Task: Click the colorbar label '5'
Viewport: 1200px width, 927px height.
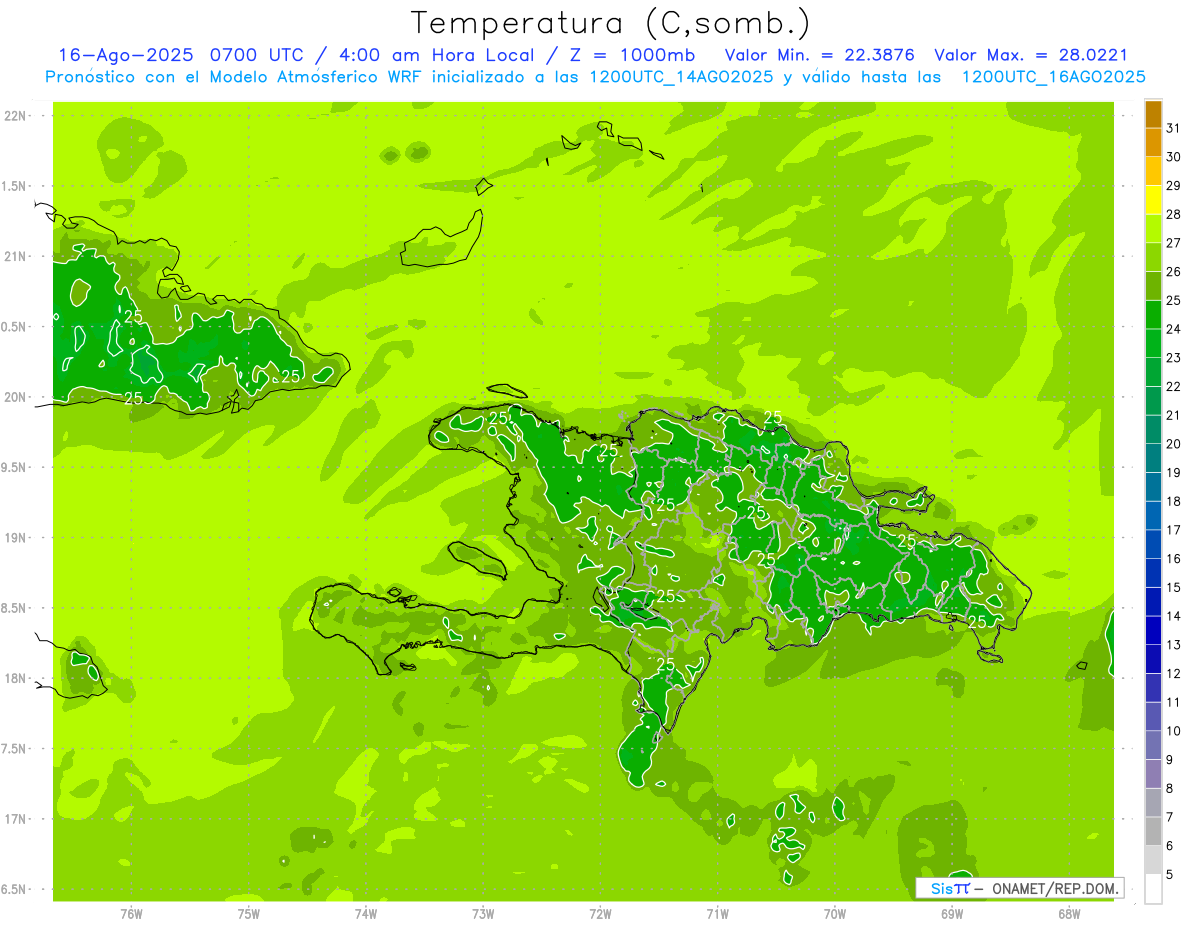Action: [1170, 875]
